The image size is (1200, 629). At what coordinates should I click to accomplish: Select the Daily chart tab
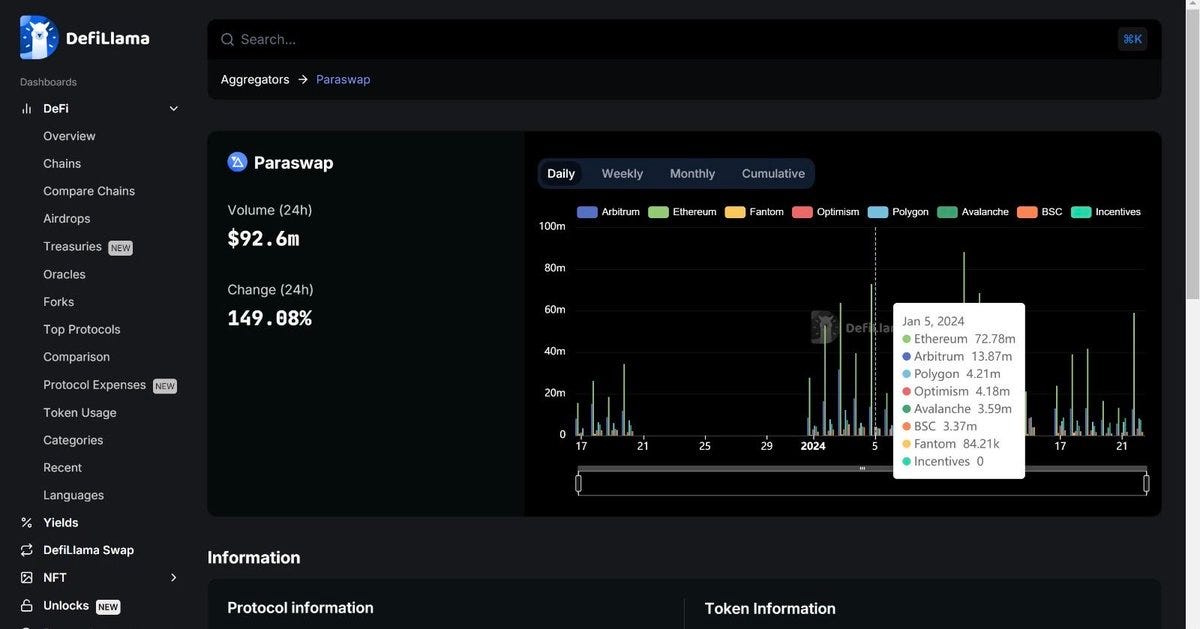coord(561,173)
